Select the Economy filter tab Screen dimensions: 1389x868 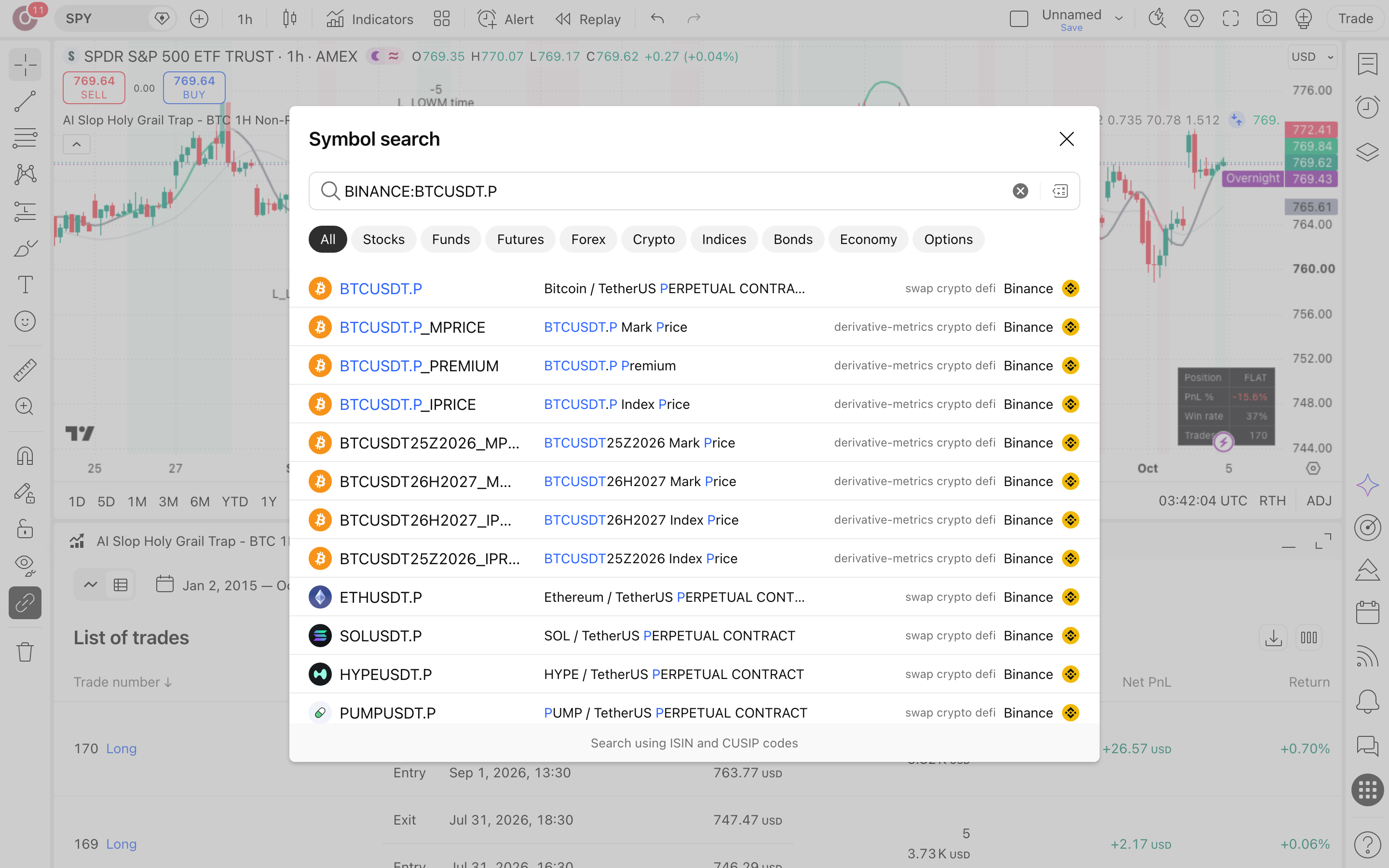(868, 239)
